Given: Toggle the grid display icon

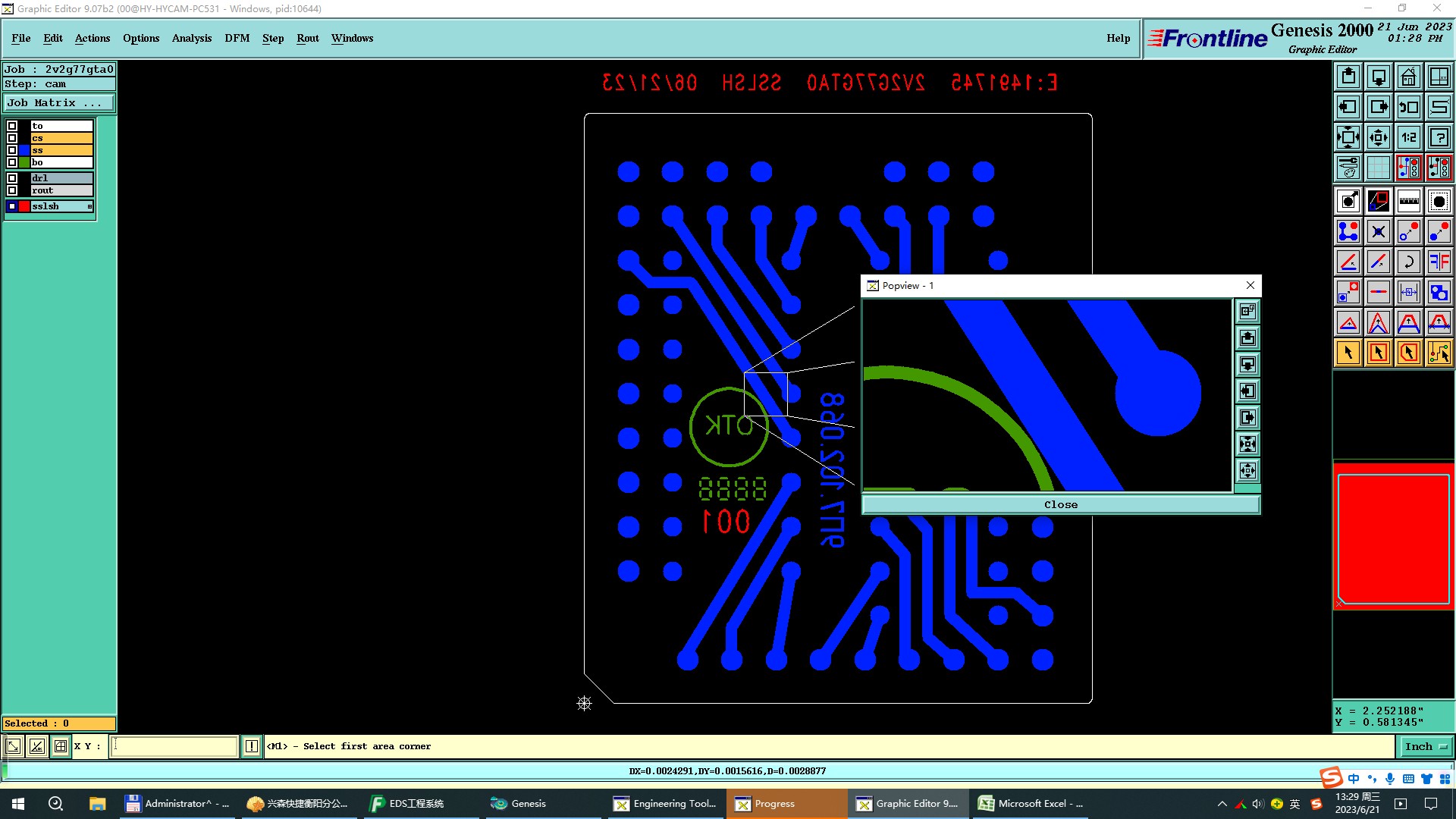Looking at the screenshot, I should 1378,168.
